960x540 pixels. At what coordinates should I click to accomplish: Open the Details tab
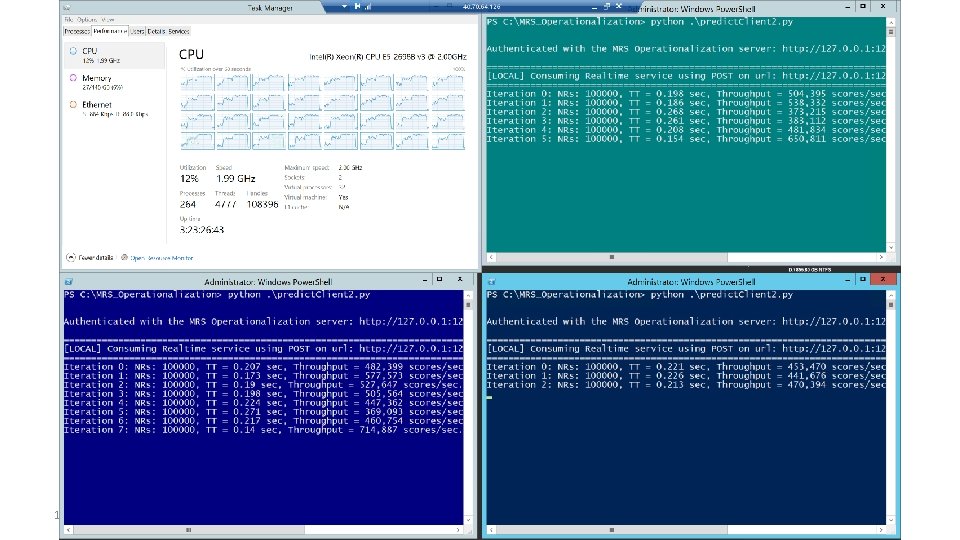click(x=156, y=31)
